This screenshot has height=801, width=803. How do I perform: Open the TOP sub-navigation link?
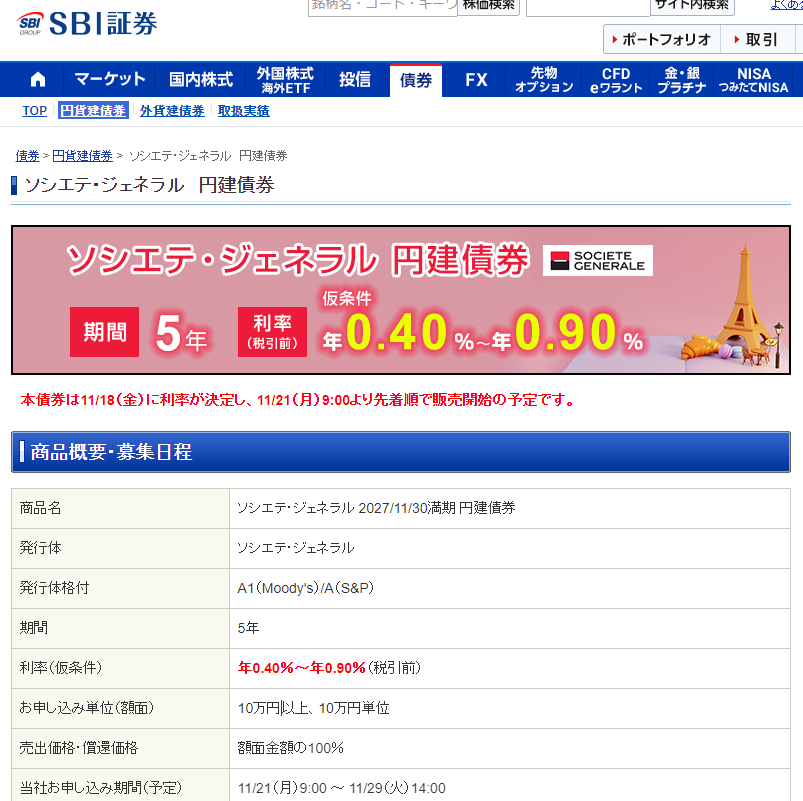point(34,111)
